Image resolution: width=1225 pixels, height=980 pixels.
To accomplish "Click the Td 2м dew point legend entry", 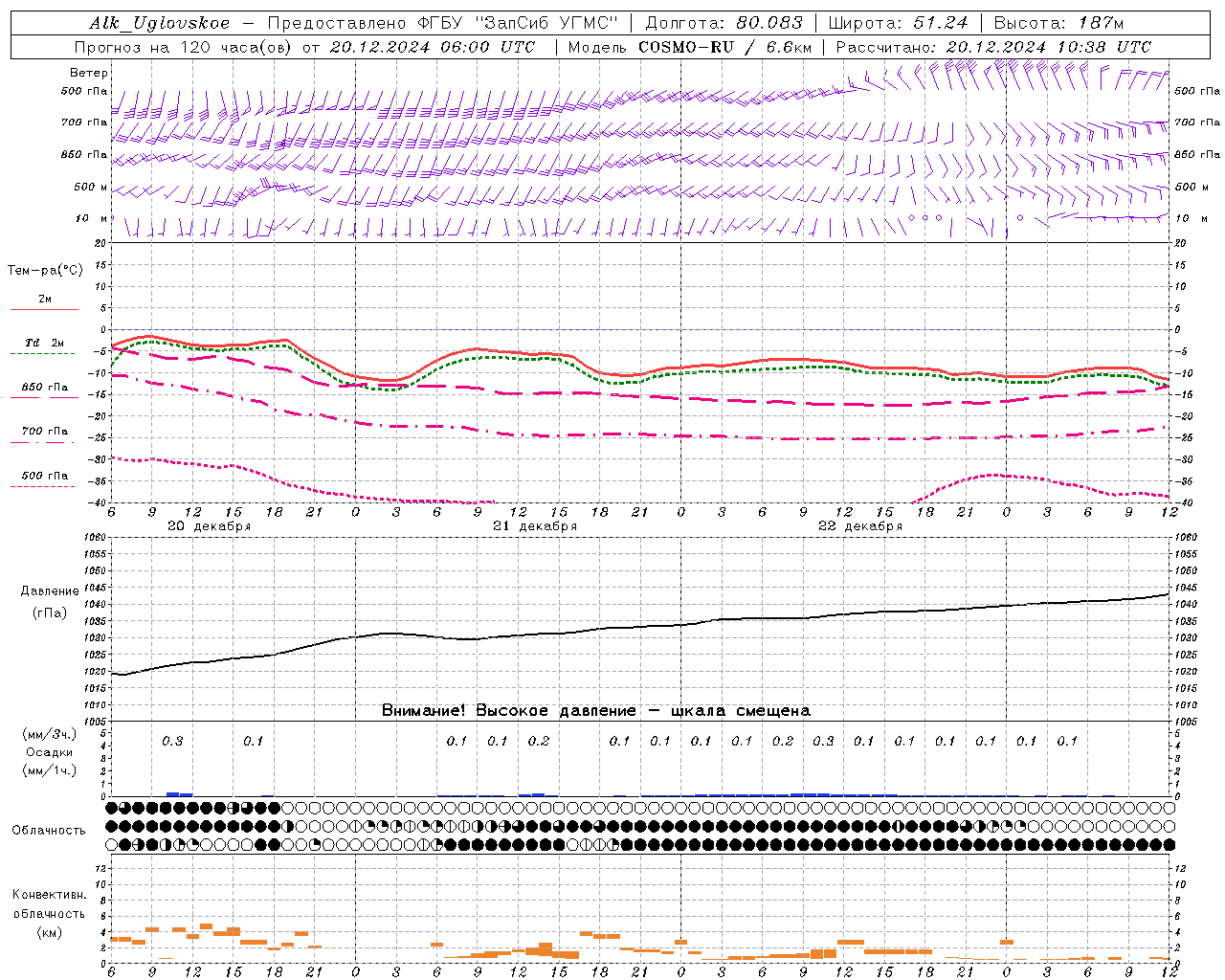I will point(44,343).
